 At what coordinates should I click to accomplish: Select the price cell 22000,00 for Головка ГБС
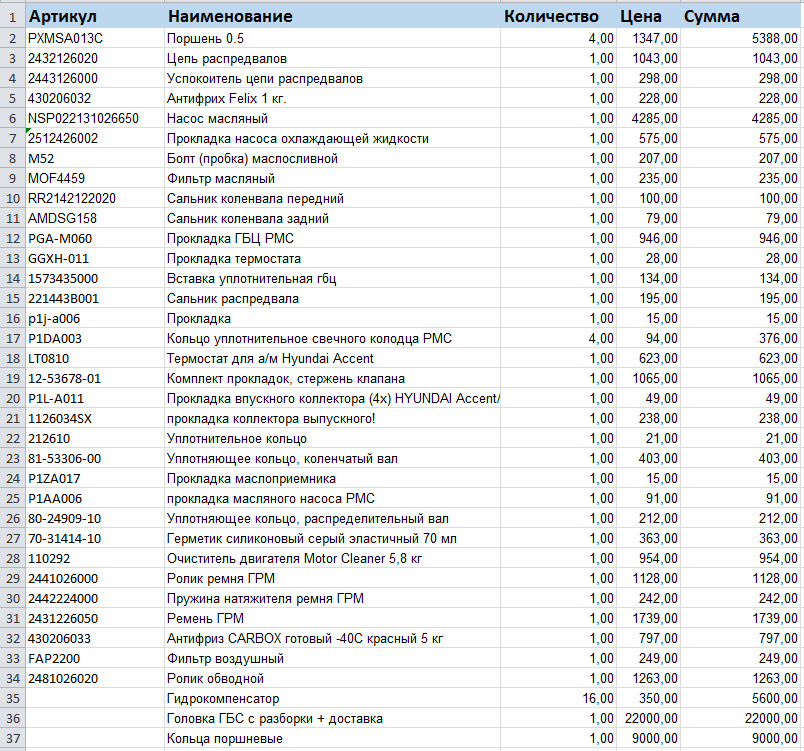(x=648, y=719)
